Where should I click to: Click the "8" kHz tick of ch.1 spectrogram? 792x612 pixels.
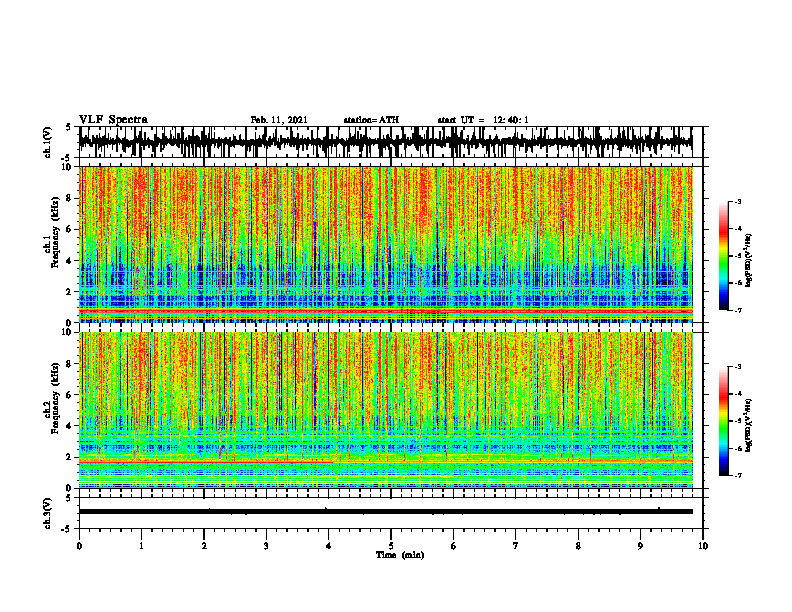pyautogui.click(x=70, y=198)
